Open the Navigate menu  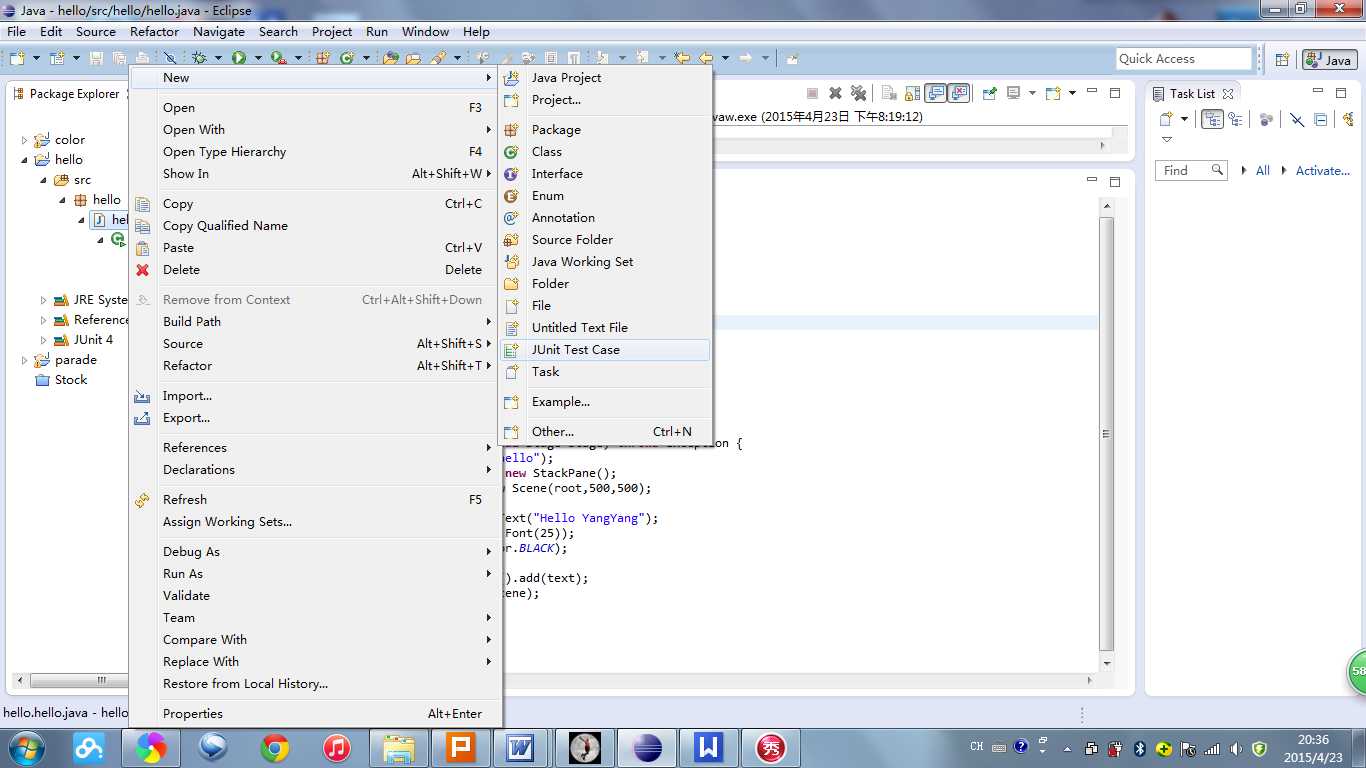[x=219, y=31]
